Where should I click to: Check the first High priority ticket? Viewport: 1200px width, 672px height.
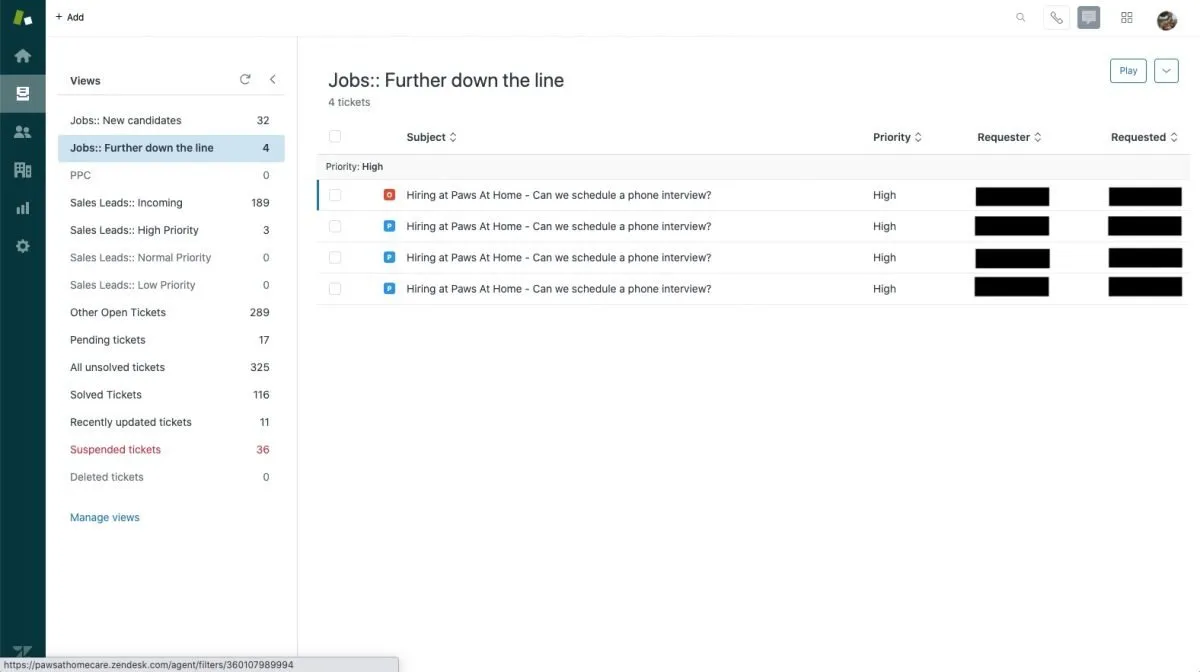point(334,194)
